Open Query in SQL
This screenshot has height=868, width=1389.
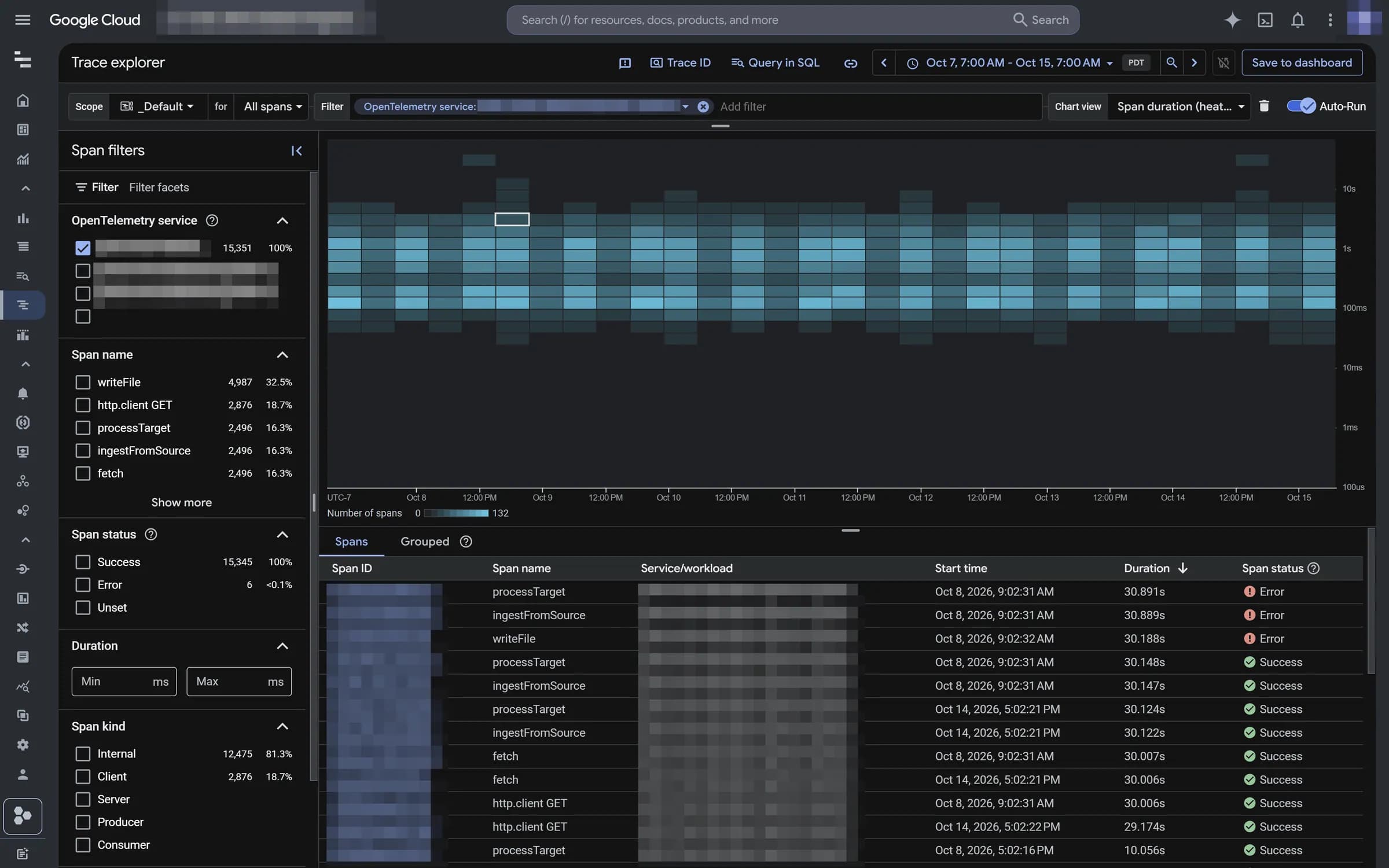pos(775,62)
